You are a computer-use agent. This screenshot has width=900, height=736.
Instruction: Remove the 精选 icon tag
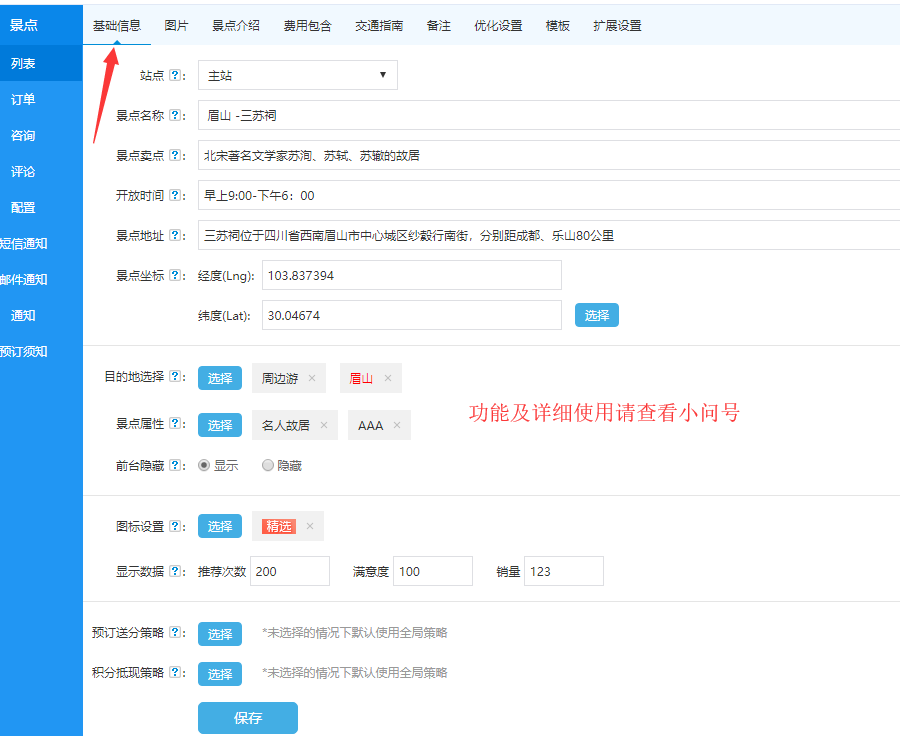point(310,527)
